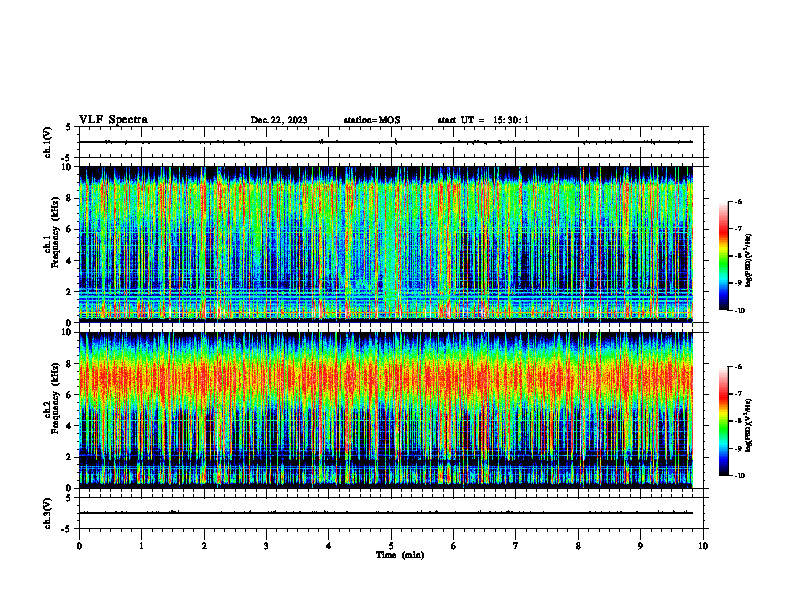Image resolution: width=792 pixels, height=612 pixels.
Task: Click time axis tick label "2"
Action: [x=204, y=546]
